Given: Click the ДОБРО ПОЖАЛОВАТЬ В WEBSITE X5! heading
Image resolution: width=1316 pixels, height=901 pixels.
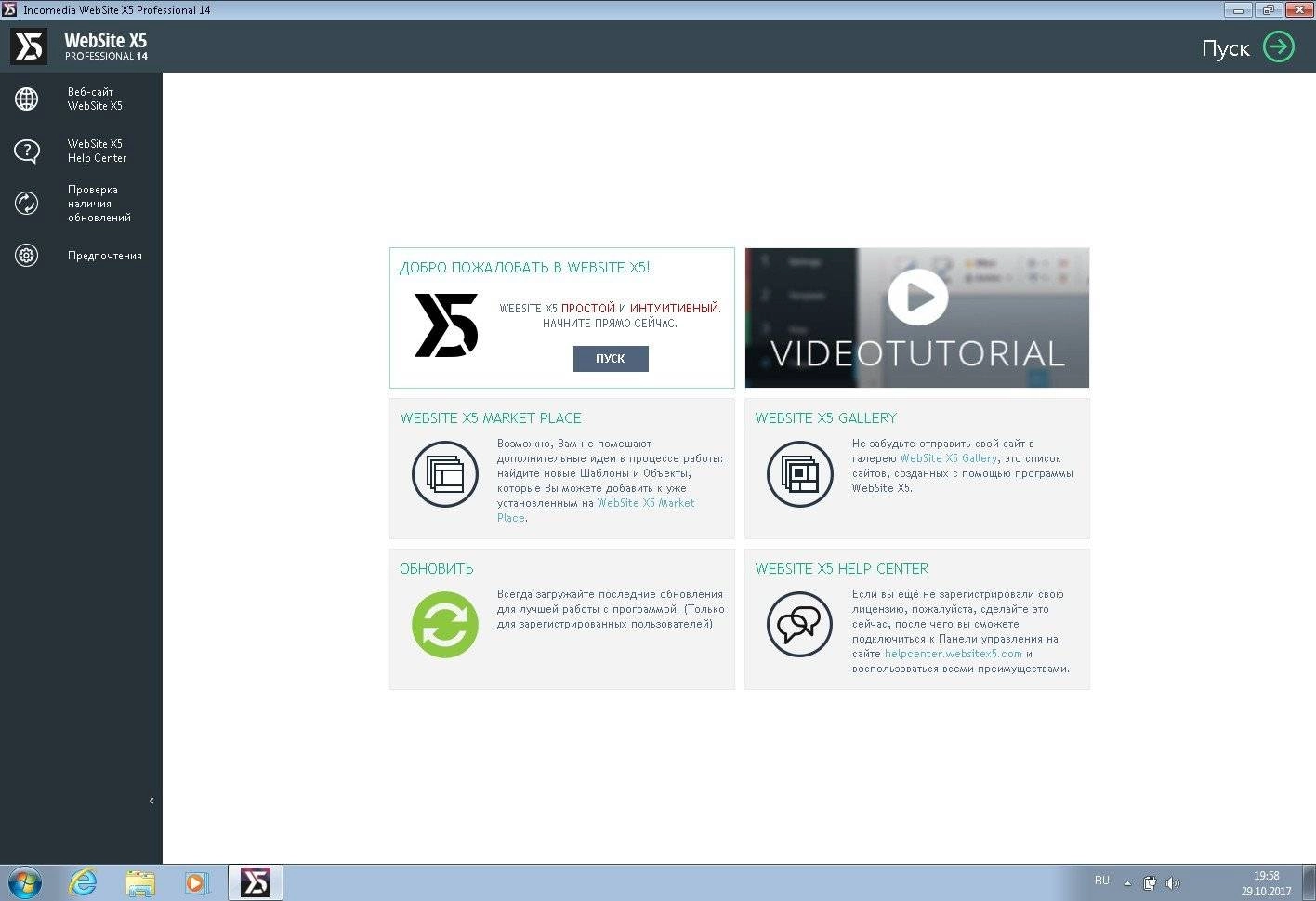Looking at the screenshot, I should coord(525,268).
